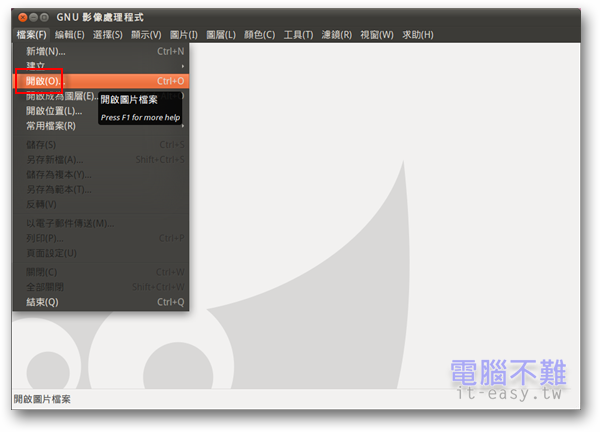Minimize the GNU 影像處理程式 window

tap(34, 18)
